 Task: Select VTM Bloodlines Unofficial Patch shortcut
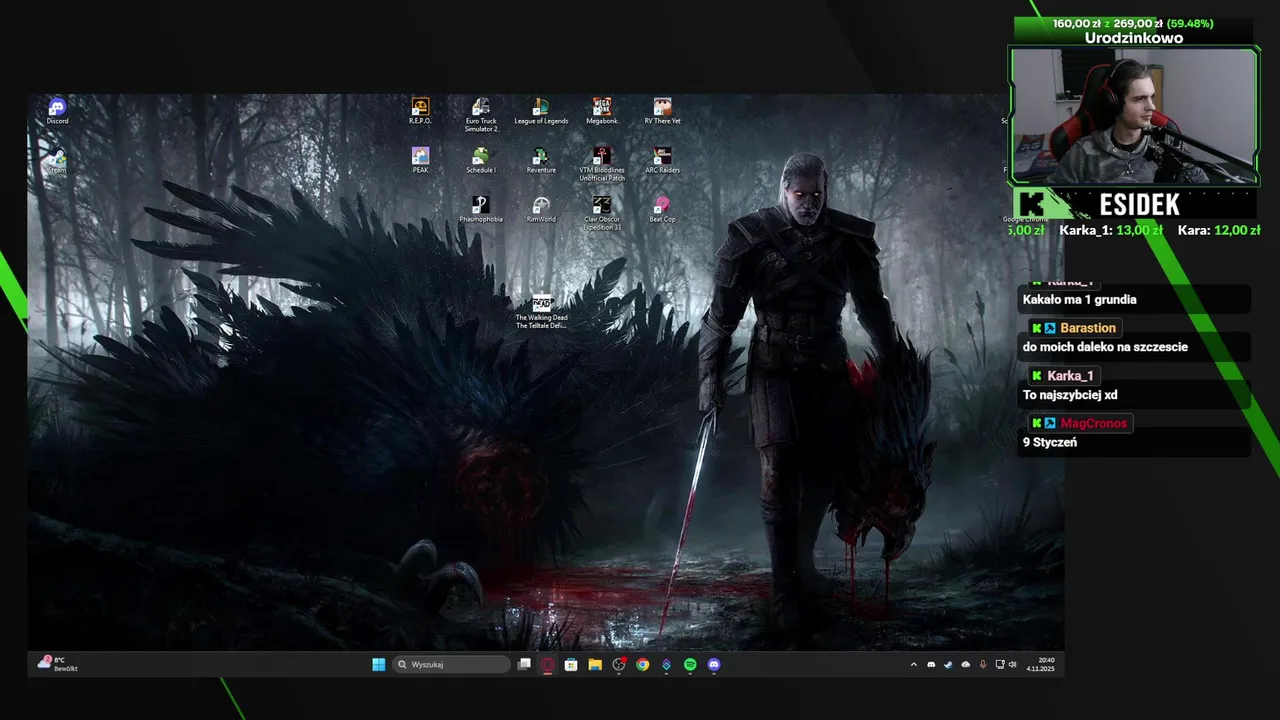click(602, 164)
